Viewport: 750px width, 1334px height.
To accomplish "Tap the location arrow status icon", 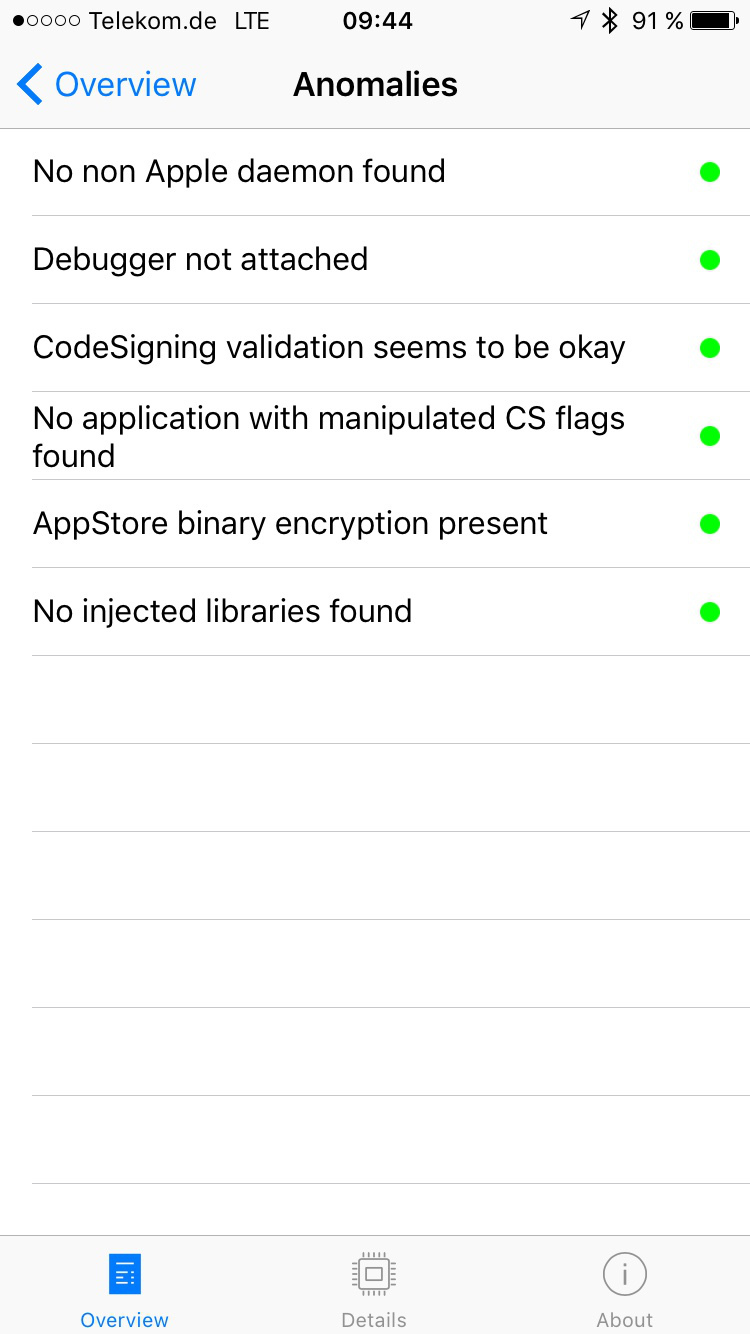I will pyautogui.click(x=580, y=21).
